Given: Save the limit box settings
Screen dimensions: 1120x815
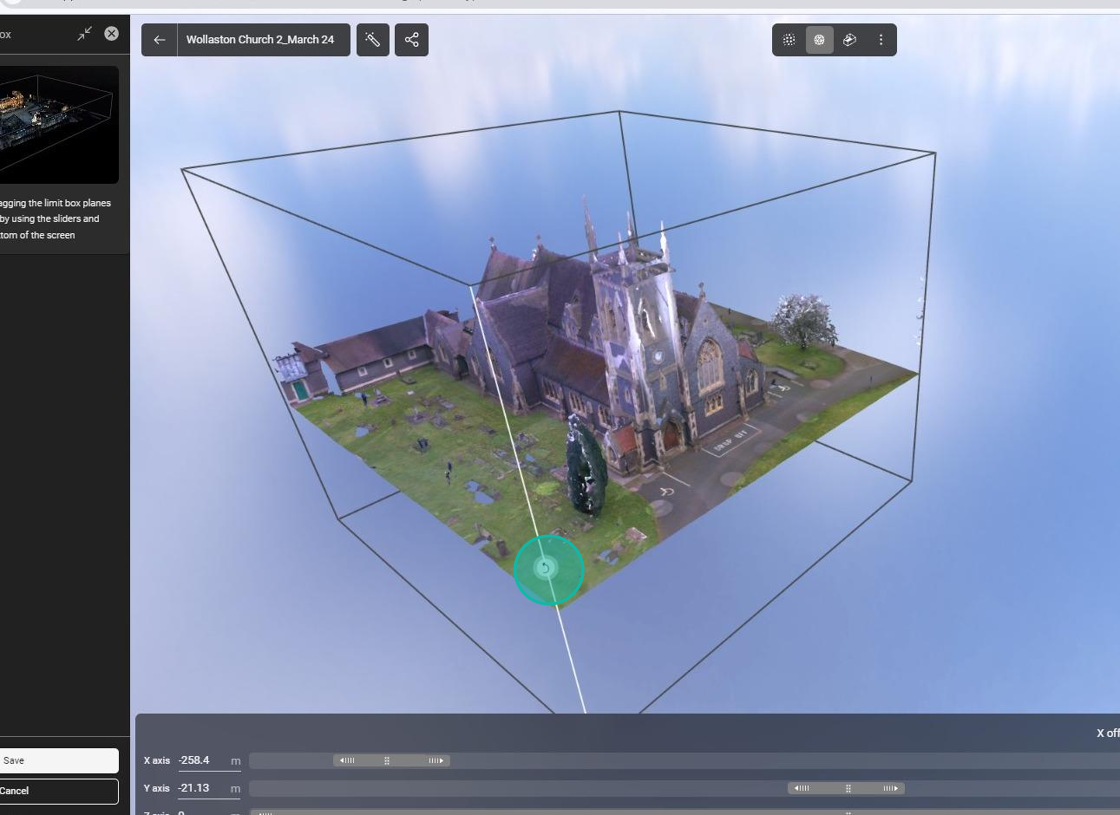Looking at the screenshot, I should (x=57, y=761).
